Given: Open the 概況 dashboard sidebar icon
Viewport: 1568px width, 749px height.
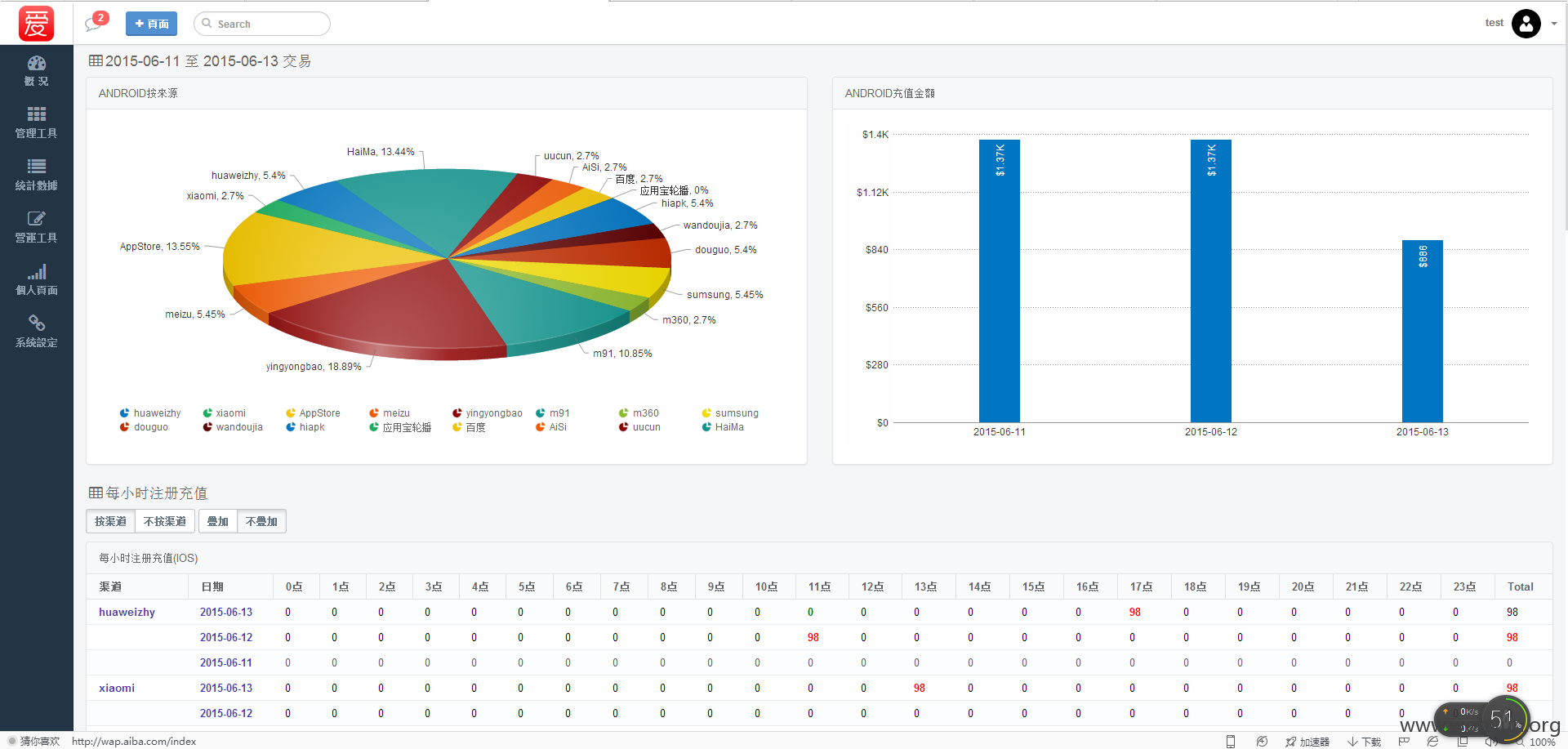Looking at the screenshot, I should tap(36, 63).
